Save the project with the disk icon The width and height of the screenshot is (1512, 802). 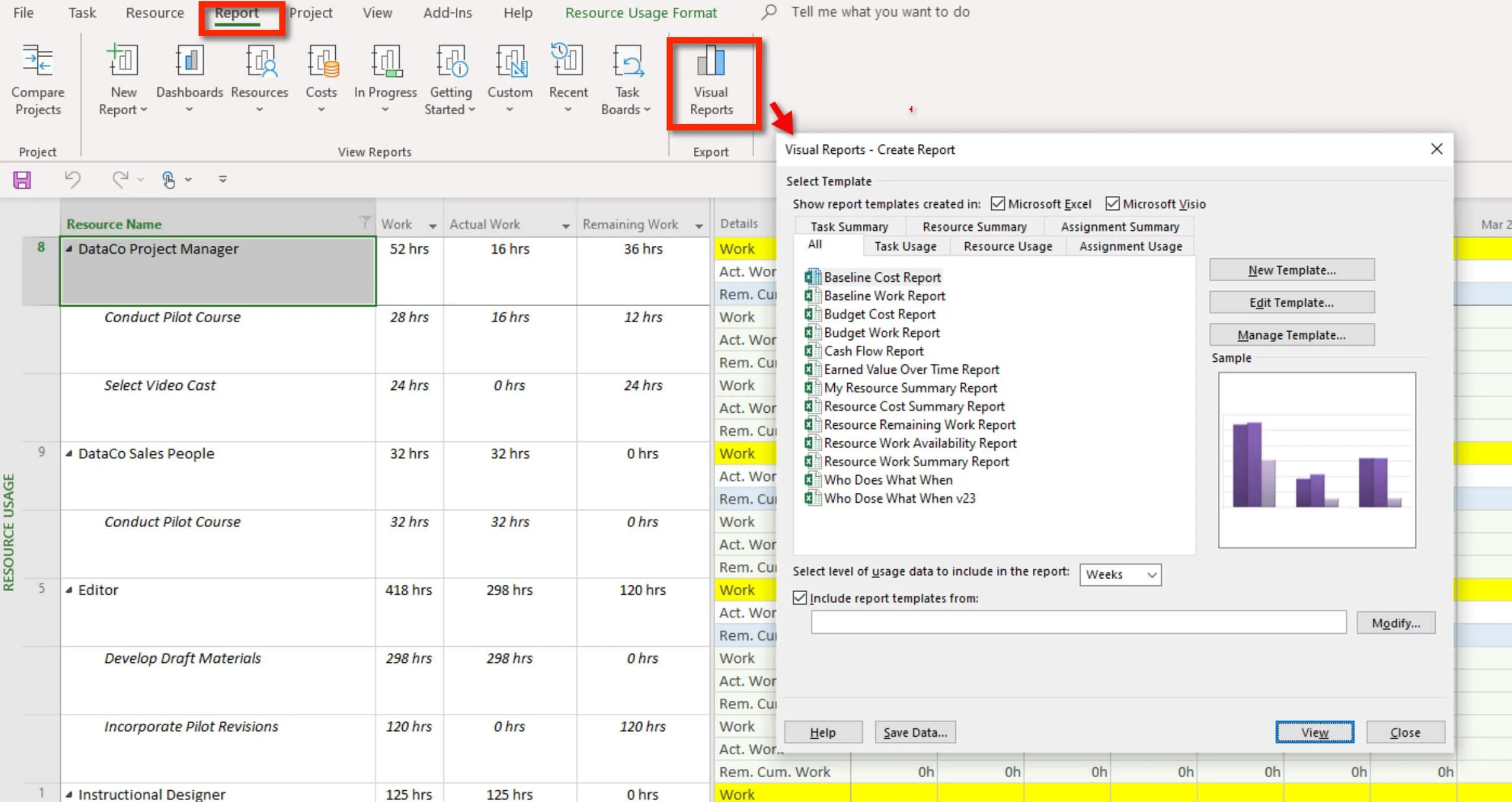tap(22, 180)
